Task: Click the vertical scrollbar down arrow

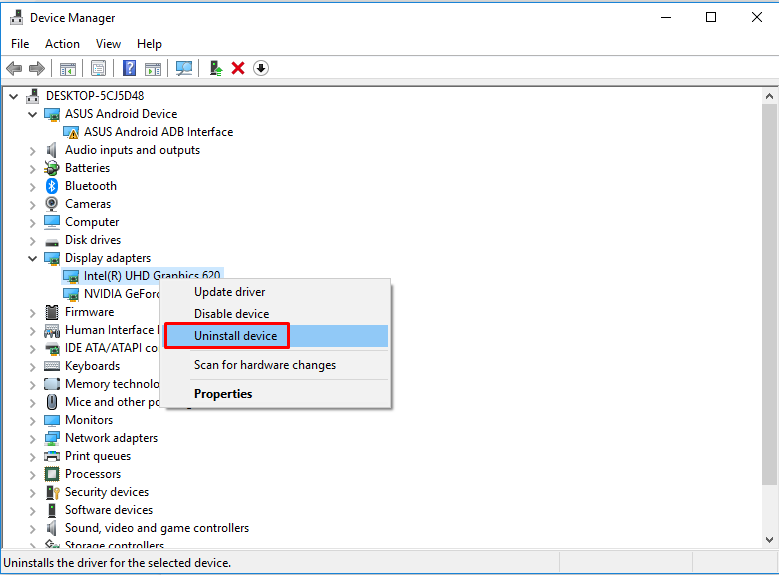Action: click(769, 539)
